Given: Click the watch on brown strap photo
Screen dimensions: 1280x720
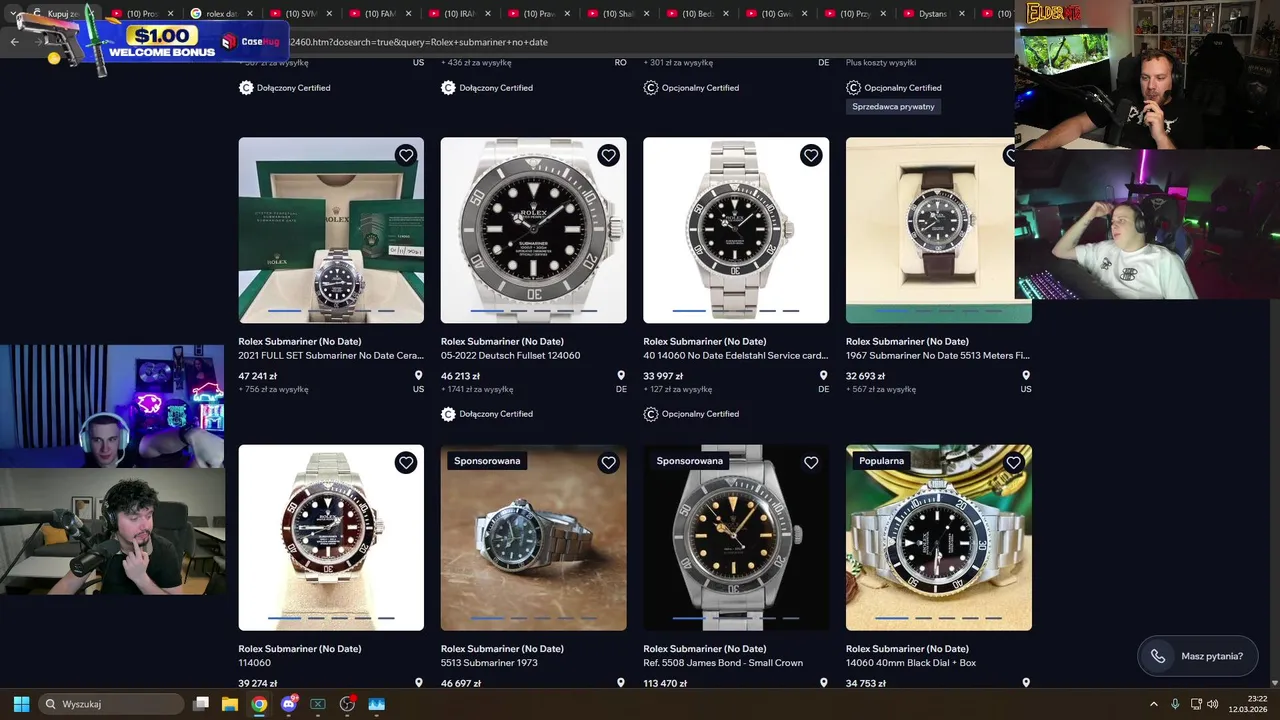Looking at the screenshot, I should (x=938, y=230).
